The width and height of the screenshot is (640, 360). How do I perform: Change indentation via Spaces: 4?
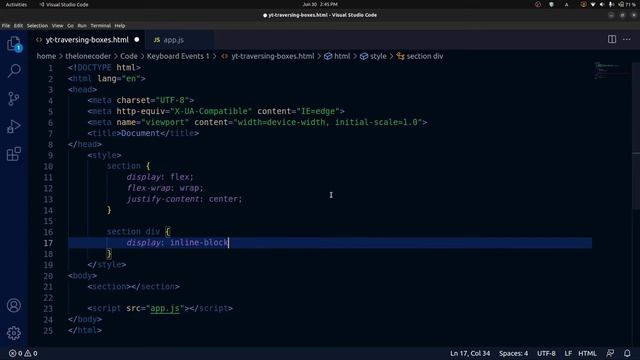[513, 353]
